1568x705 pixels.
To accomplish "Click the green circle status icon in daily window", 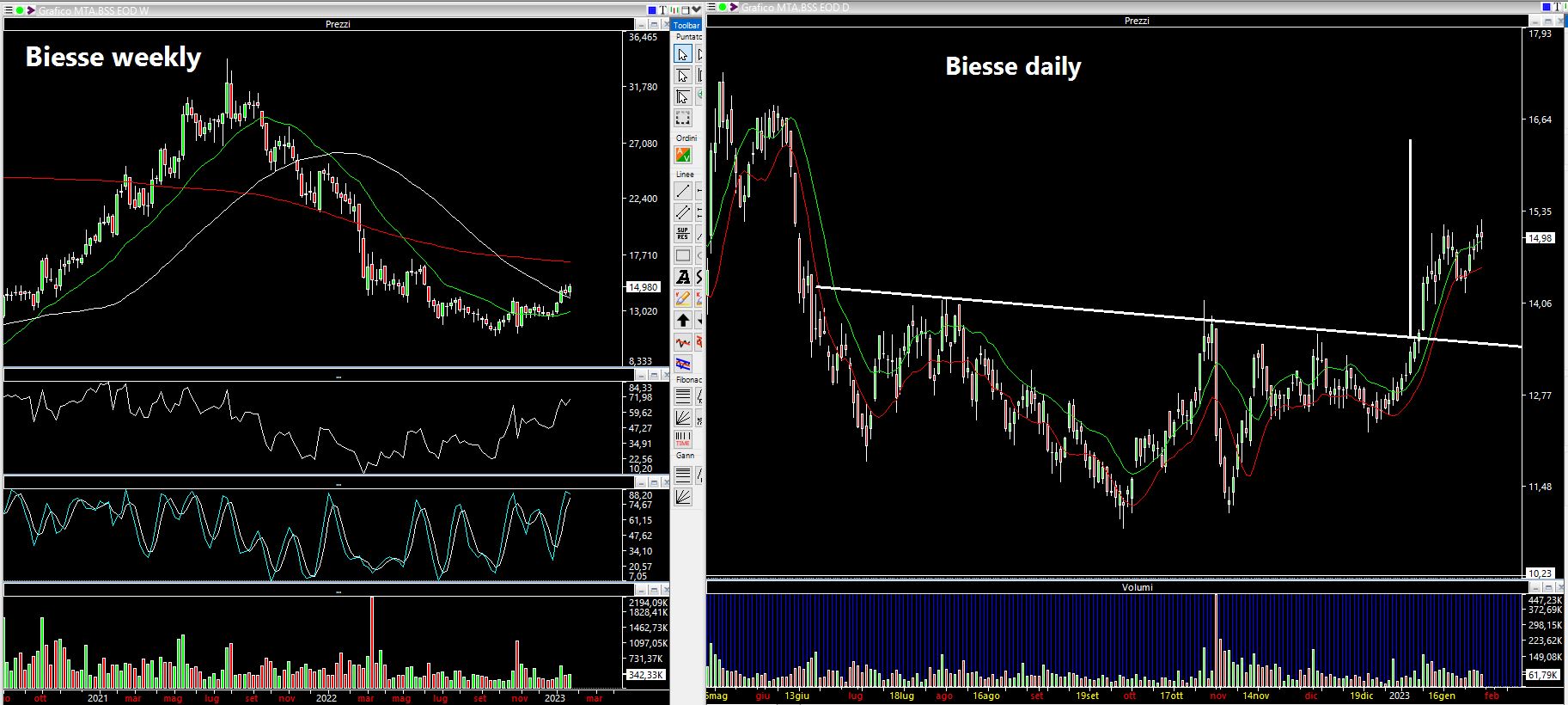I will click(723, 7).
